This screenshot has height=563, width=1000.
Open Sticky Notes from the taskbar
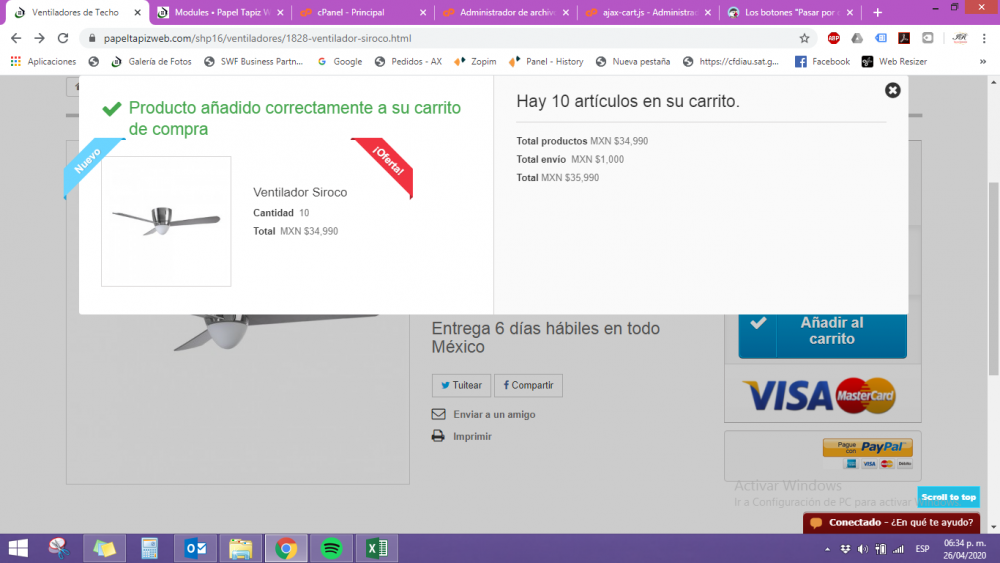pos(104,548)
